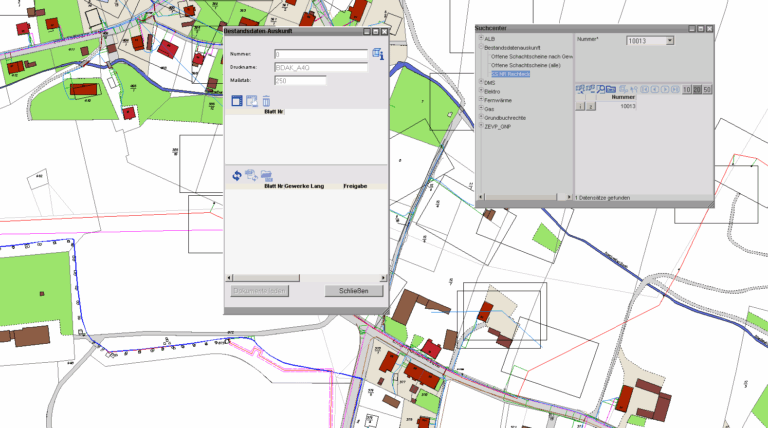This screenshot has height=428, width=768.
Task: Click the magnifier zoom-to-result icon in Suchcenter
Action: point(600,89)
